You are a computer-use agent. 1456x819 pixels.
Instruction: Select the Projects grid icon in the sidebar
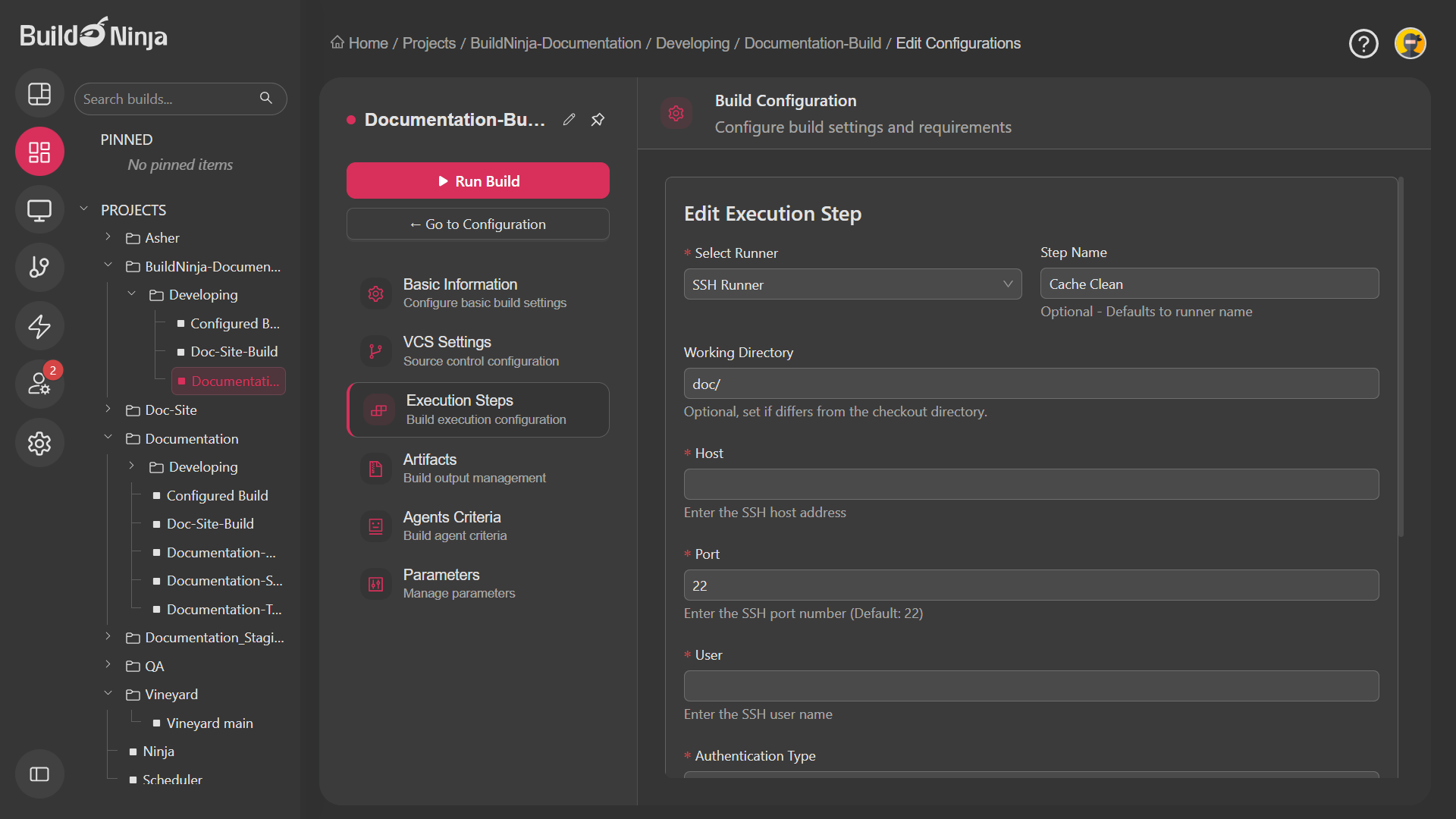[39, 151]
